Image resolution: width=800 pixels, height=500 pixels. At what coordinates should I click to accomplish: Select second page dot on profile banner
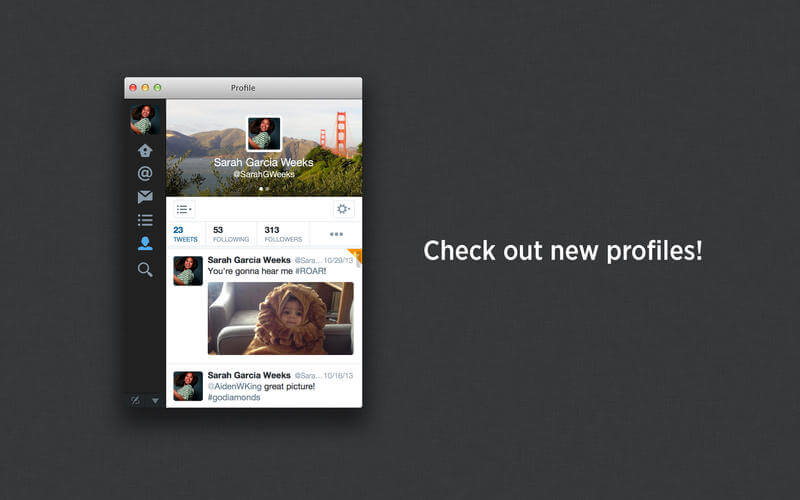(x=267, y=189)
